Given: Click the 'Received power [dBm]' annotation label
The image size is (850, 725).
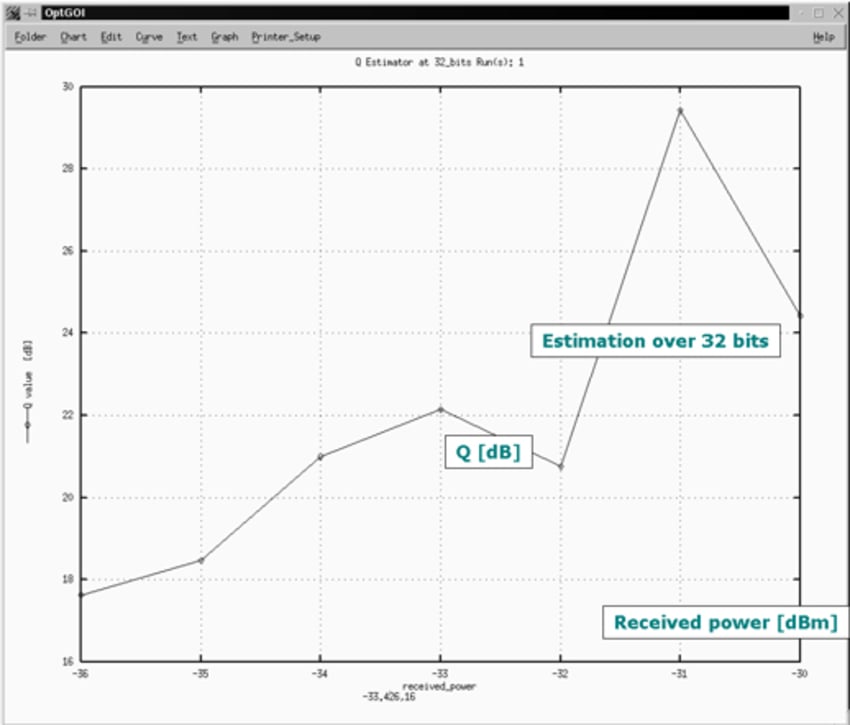Looking at the screenshot, I should (x=724, y=622).
